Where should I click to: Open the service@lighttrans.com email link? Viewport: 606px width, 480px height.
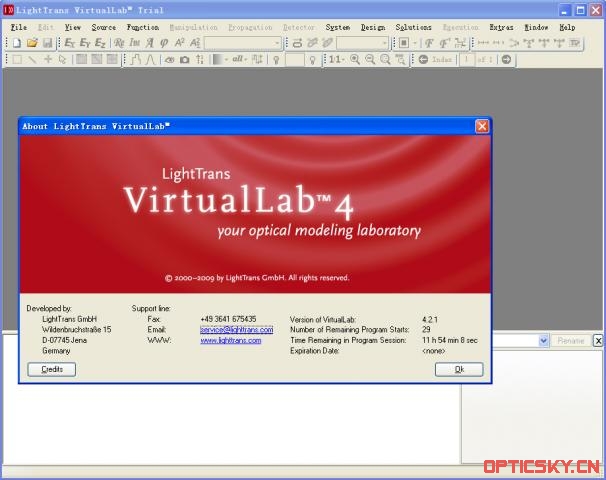pyautogui.click(x=237, y=330)
